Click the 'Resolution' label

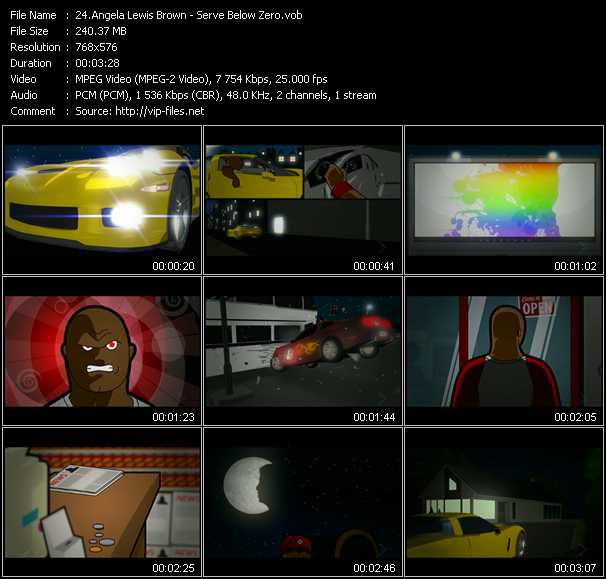(35, 47)
